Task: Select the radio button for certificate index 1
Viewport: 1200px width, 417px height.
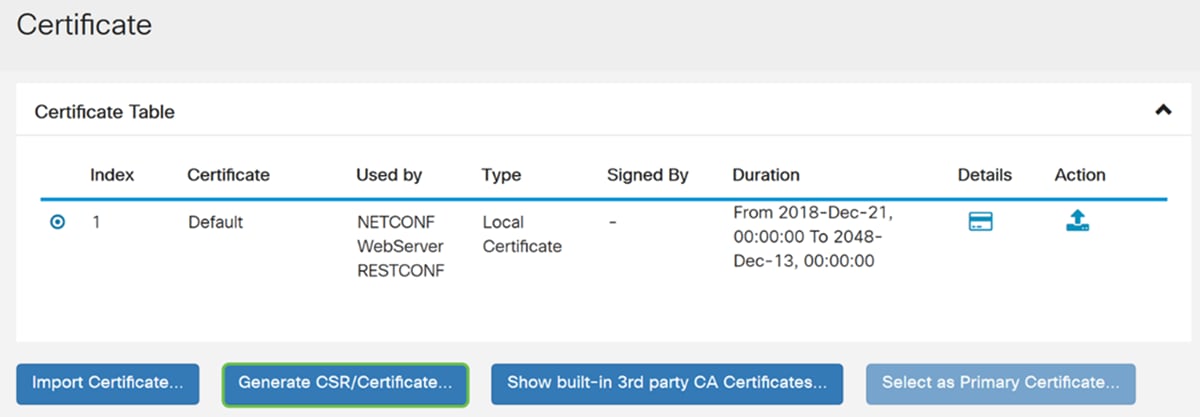Action: [x=57, y=223]
